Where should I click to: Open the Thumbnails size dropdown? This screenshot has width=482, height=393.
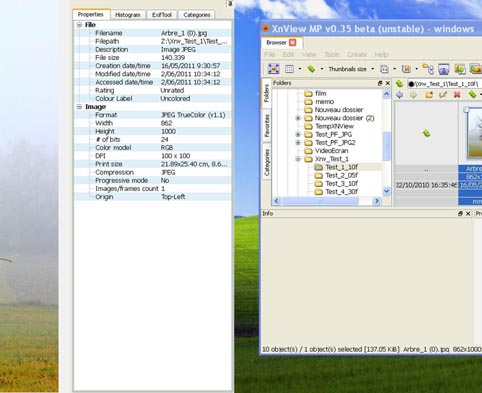pos(373,69)
